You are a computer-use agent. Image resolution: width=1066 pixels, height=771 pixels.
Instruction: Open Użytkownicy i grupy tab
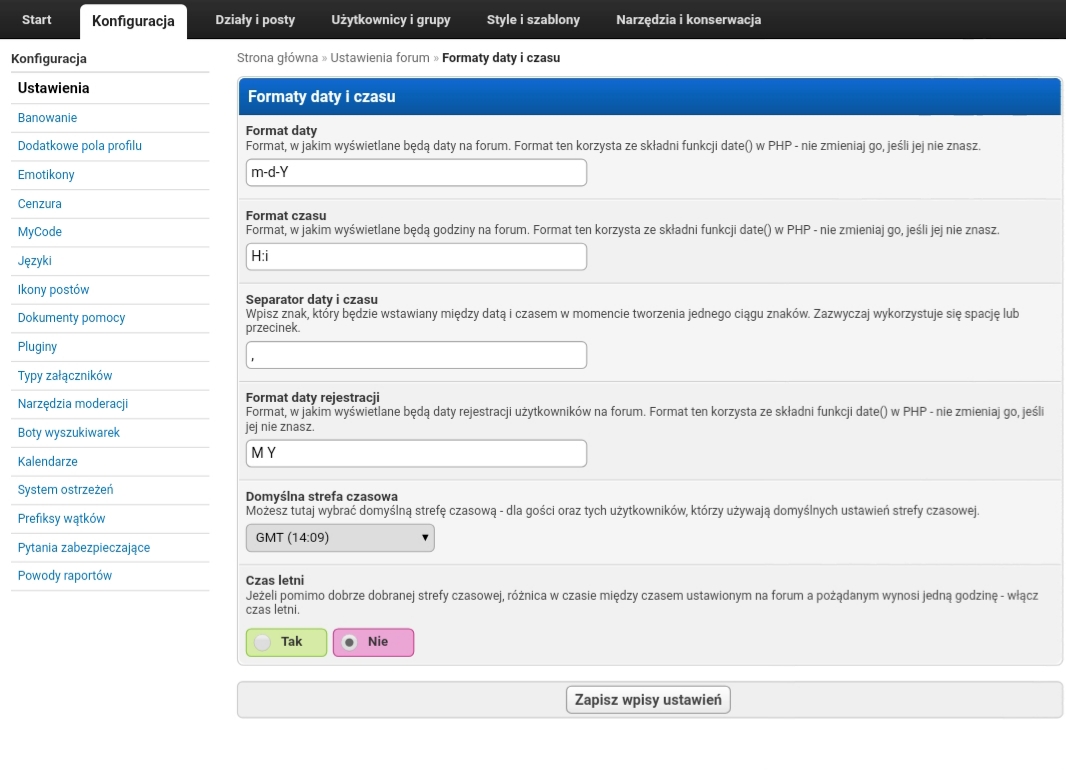click(x=390, y=20)
